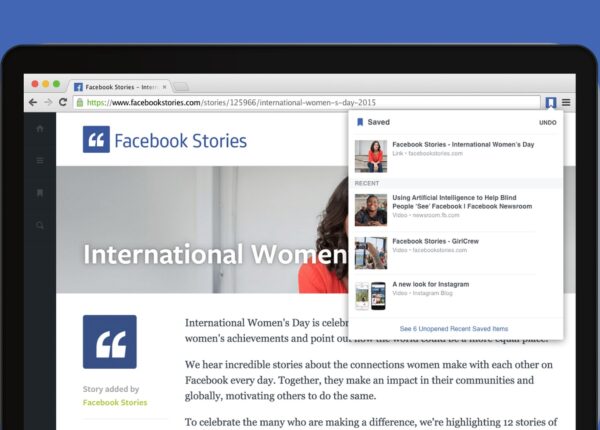Viewport: 600px width, 430px height.
Task: Click the yellow minimize window button
Action: (46, 84)
